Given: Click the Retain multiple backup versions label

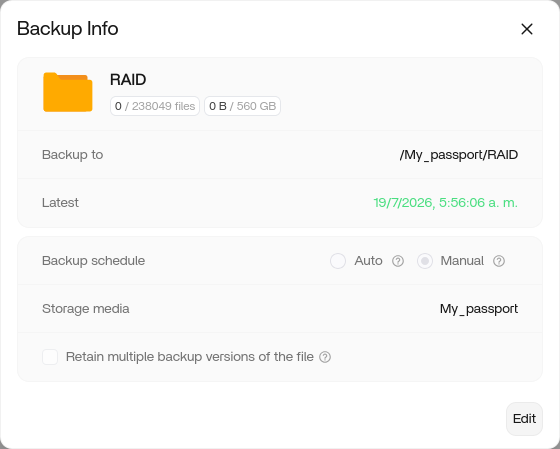Looking at the screenshot, I should coord(190,357).
